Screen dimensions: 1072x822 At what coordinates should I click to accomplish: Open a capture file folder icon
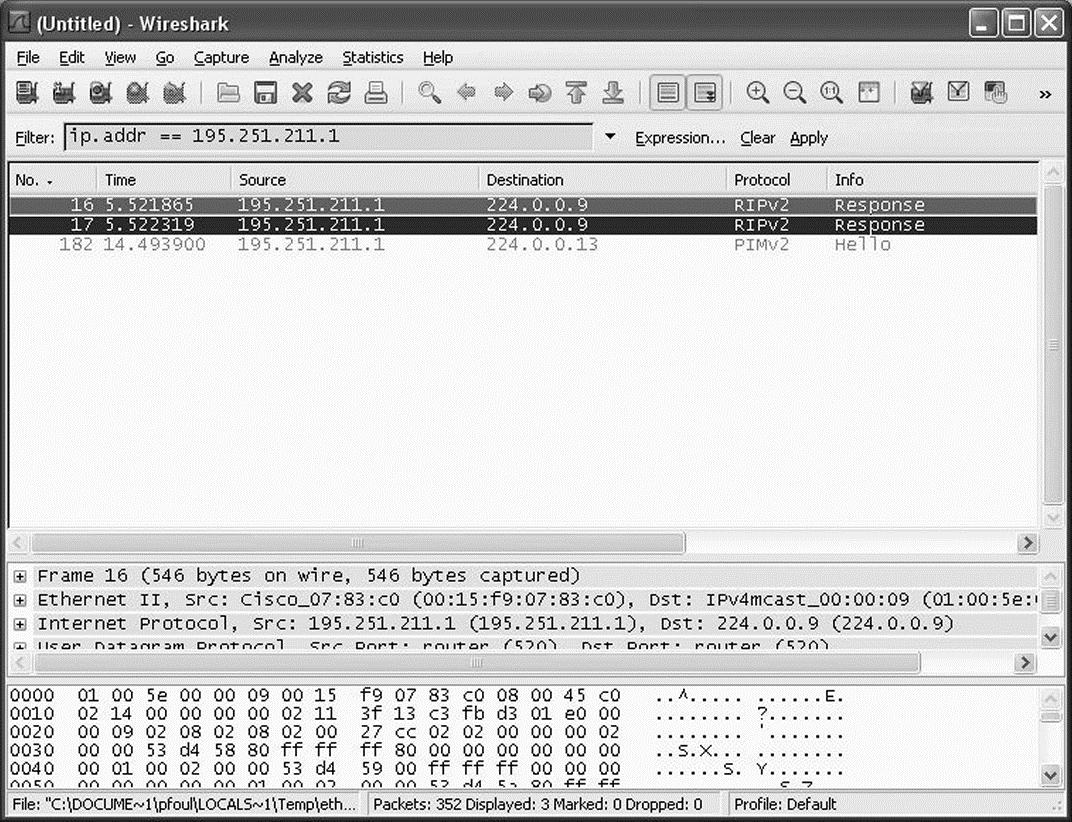click(x=228, y=92)
